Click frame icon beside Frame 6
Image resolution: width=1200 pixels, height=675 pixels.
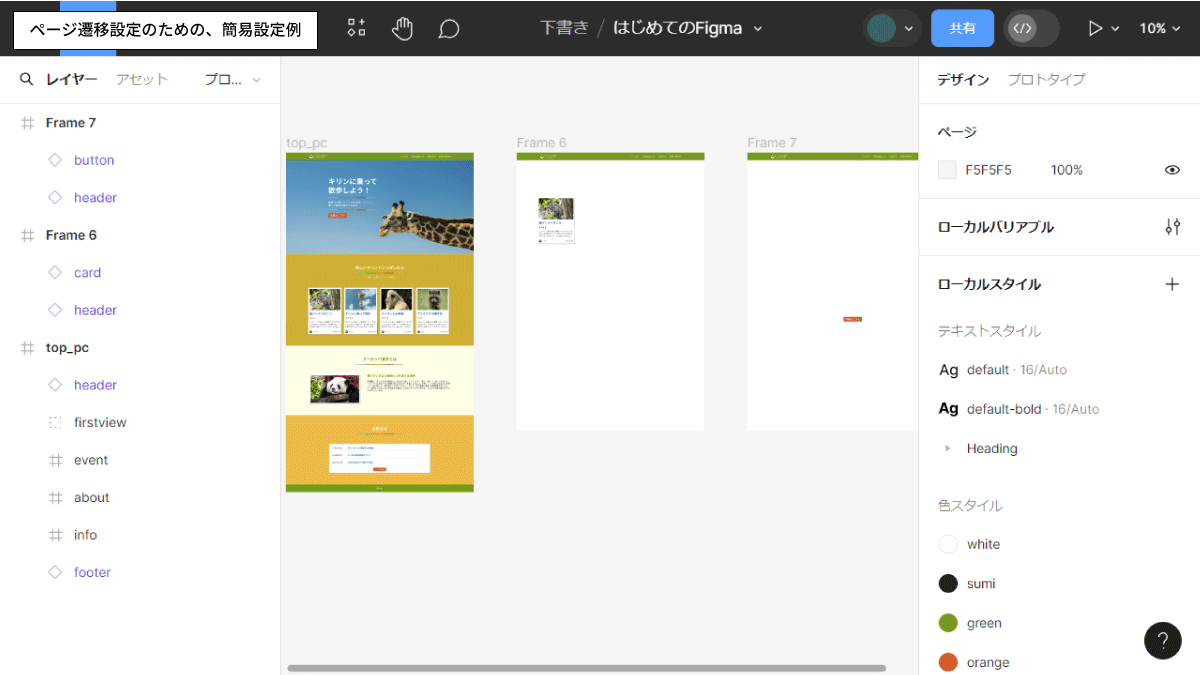[x=27, y=235]
